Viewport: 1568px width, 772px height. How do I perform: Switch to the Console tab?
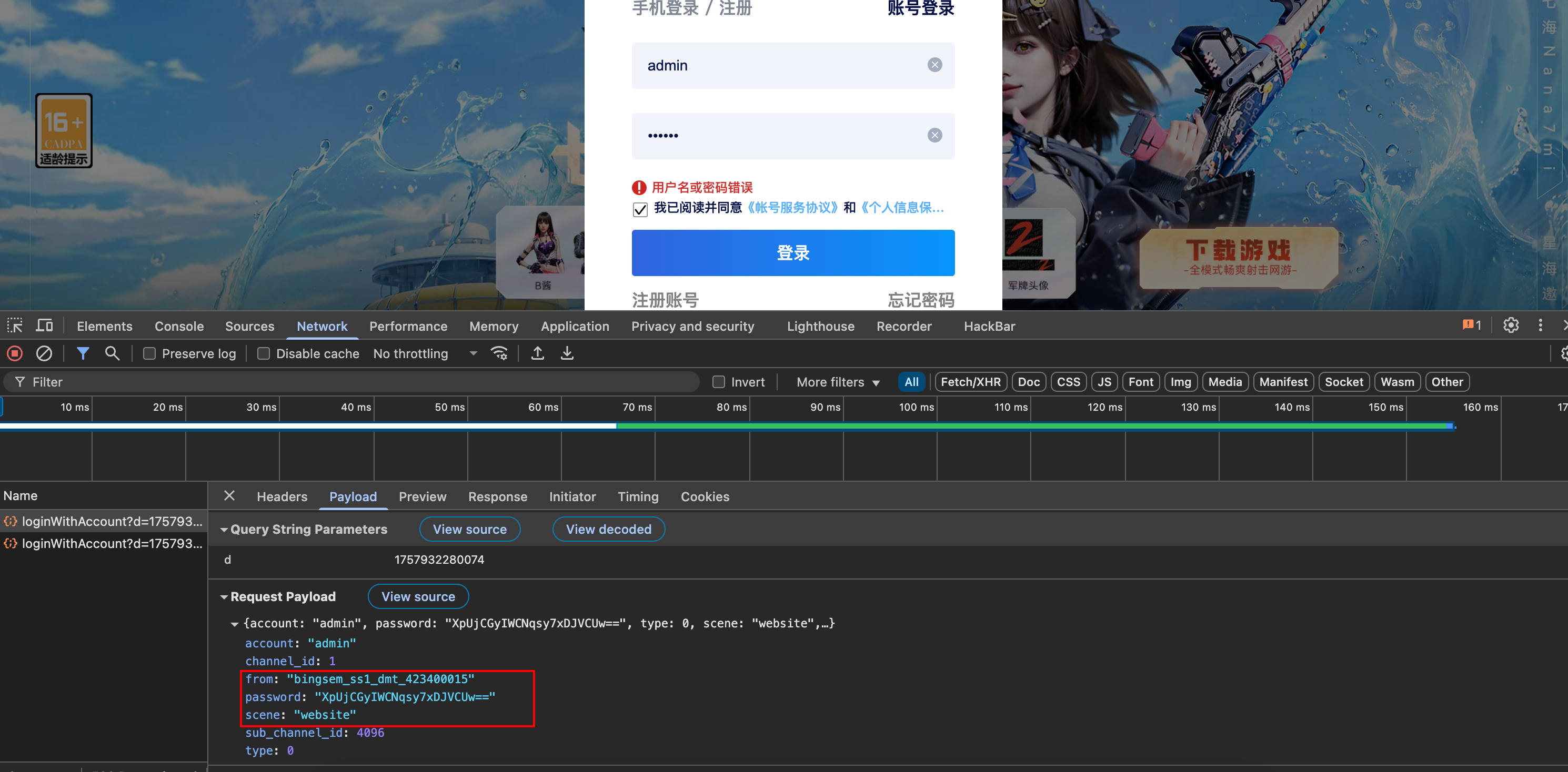tap(179, 326)
